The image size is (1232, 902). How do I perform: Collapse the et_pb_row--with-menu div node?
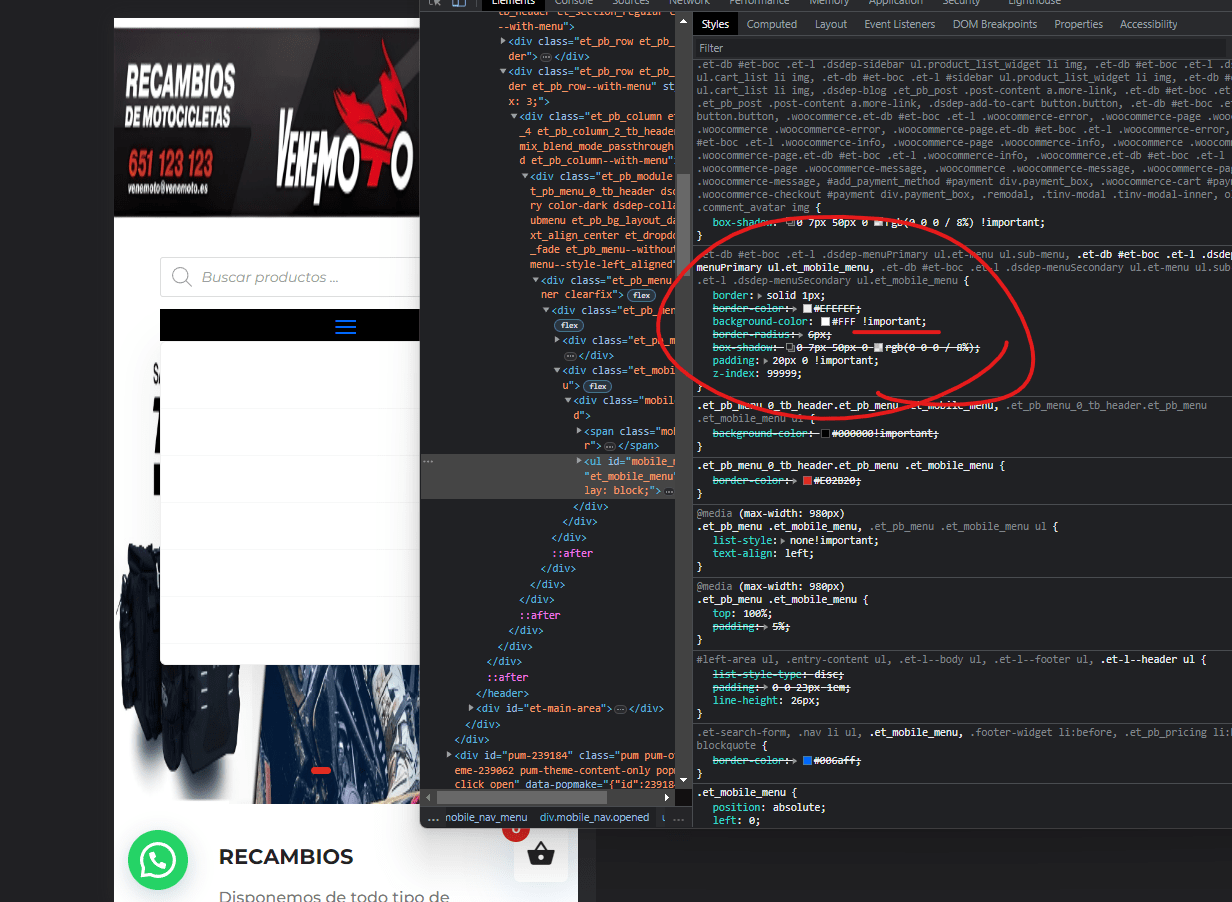(x=504, y=72)
